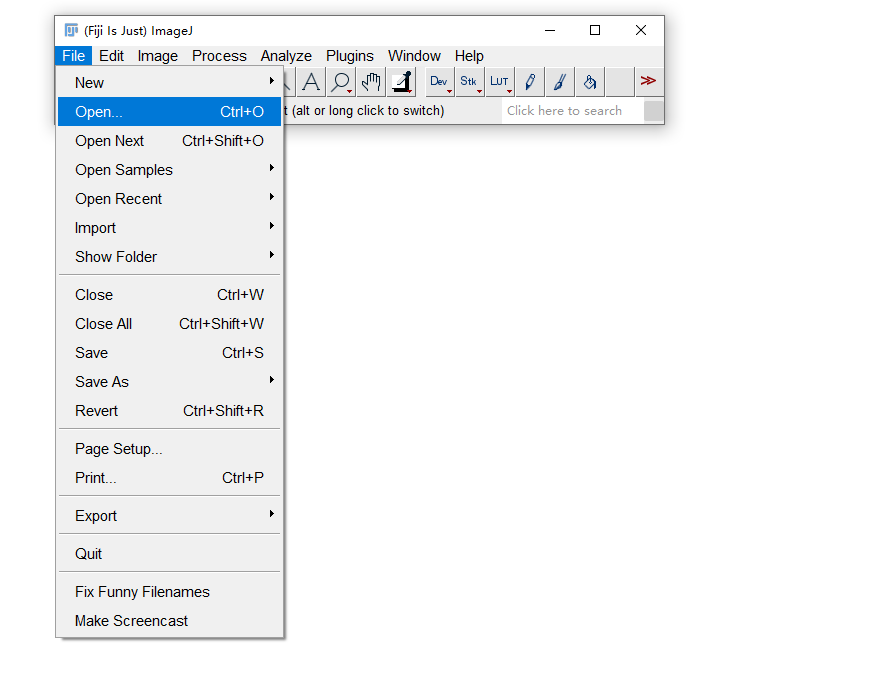This screenshot has height=681, width=882.
Task: Open the Plugins menu
Action: [x=349, y=56]
